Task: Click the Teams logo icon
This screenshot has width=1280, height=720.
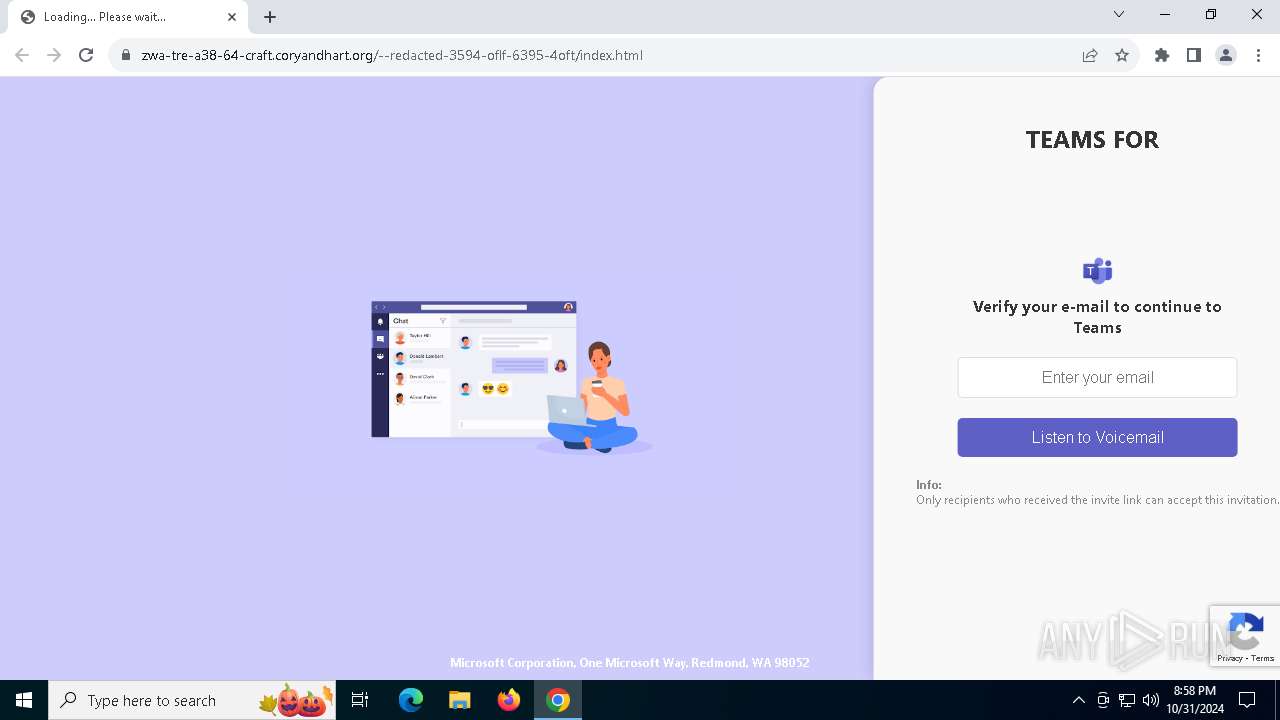Action: 1097,270
